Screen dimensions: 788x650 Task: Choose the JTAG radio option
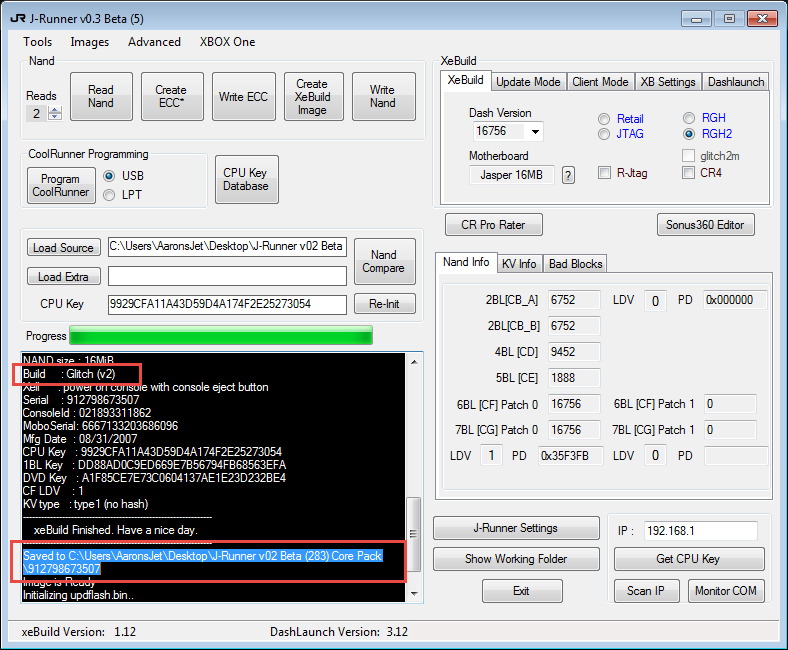point(604,134)
